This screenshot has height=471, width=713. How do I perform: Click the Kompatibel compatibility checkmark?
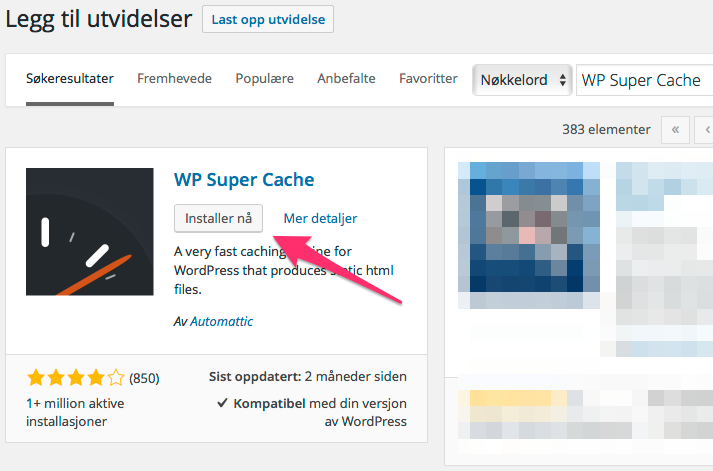tap(222, 403)
